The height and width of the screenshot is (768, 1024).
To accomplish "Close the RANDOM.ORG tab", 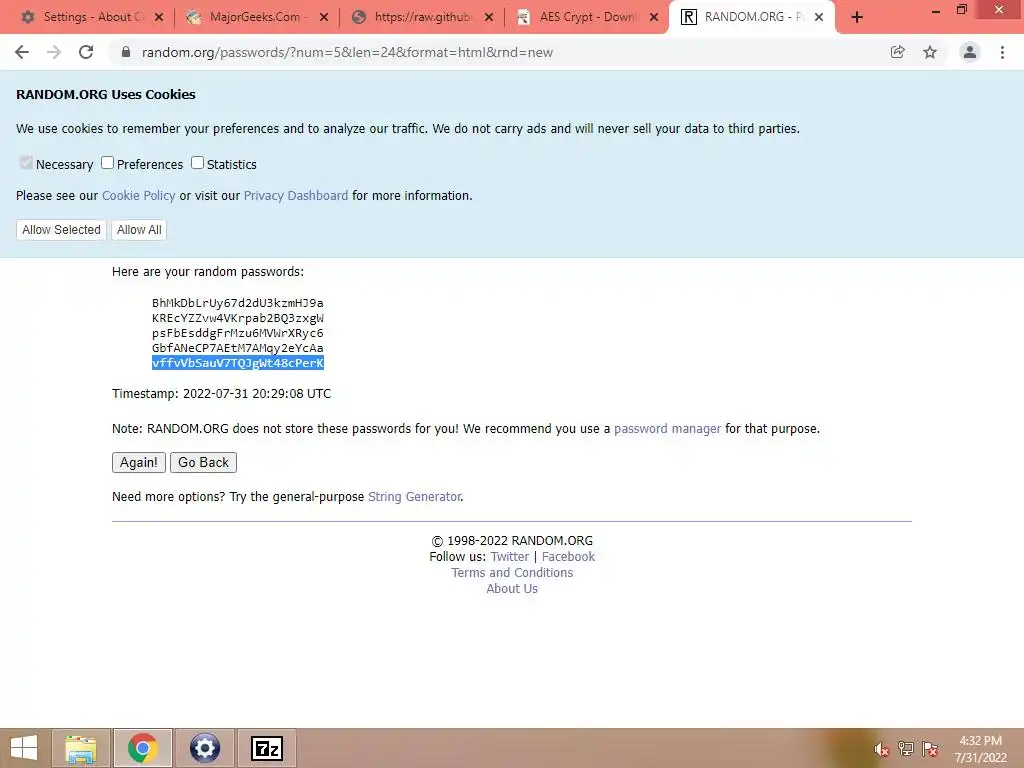I will point(819,17).
